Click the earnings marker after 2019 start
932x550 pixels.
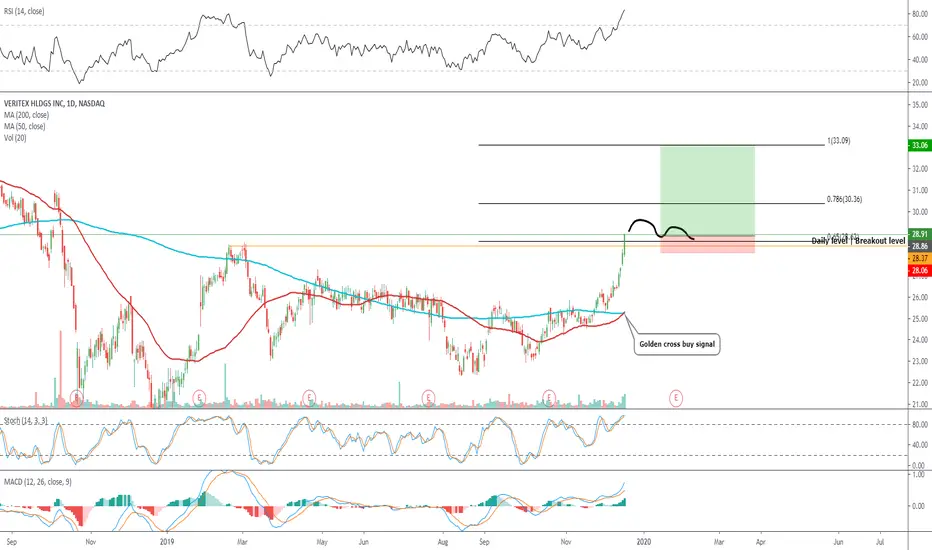(199, 398)
